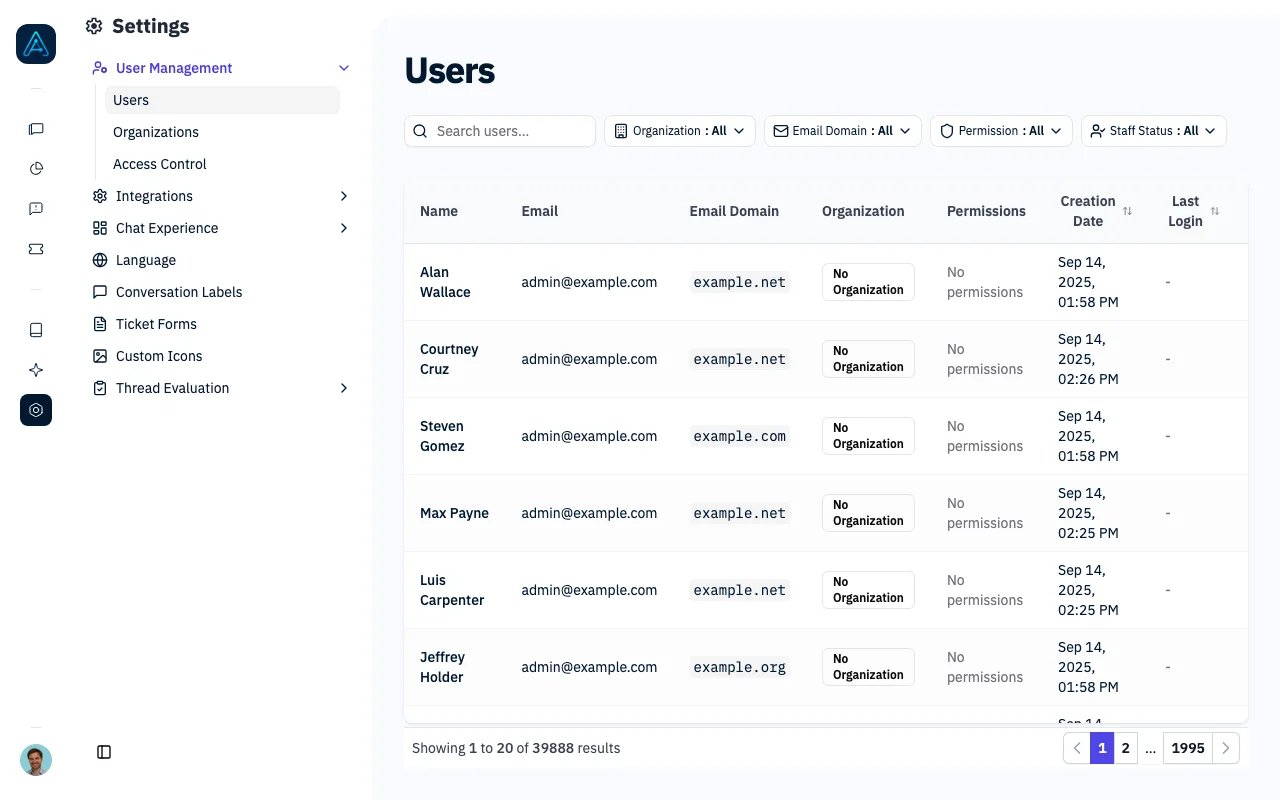This screenshot has width=1280, height=800.
Task: Click Luis Carpenter user name
Action: tap(452, 590)
